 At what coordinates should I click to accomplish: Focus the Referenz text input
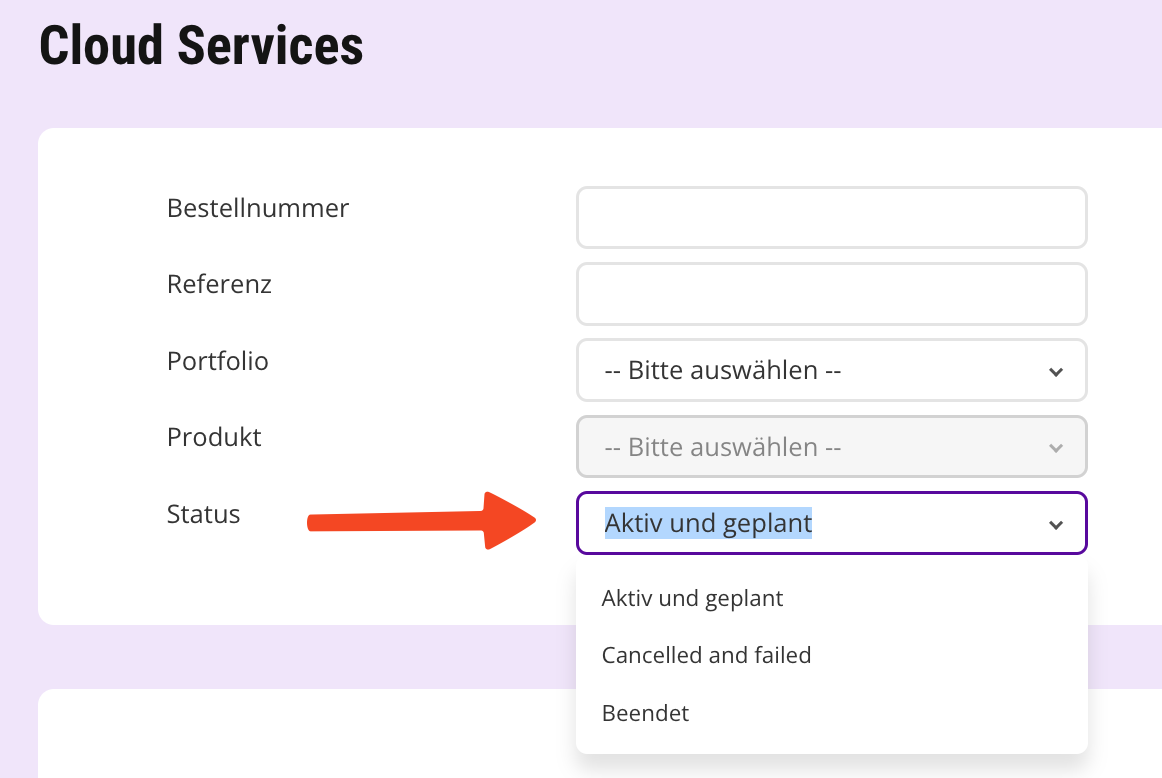tap(831, 294)
